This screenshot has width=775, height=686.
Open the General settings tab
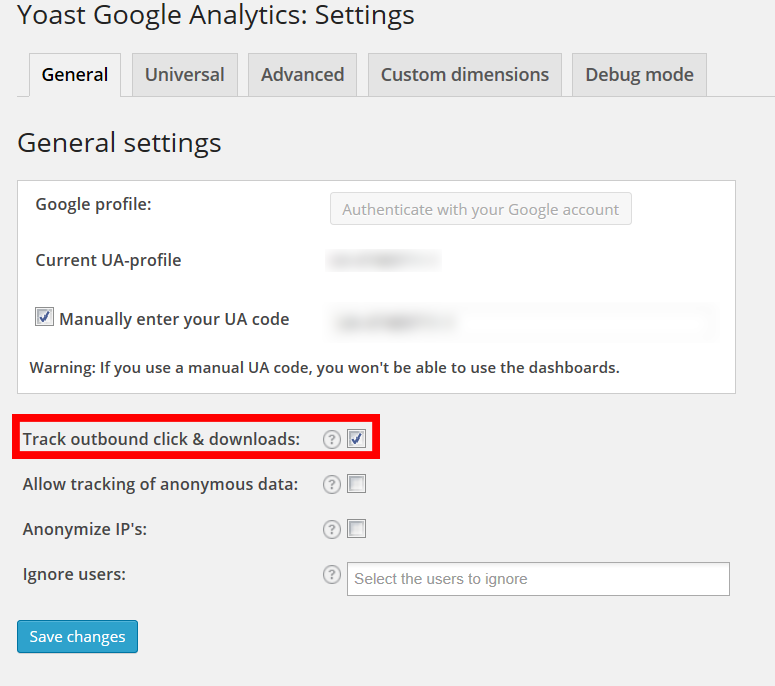(75, 75)
